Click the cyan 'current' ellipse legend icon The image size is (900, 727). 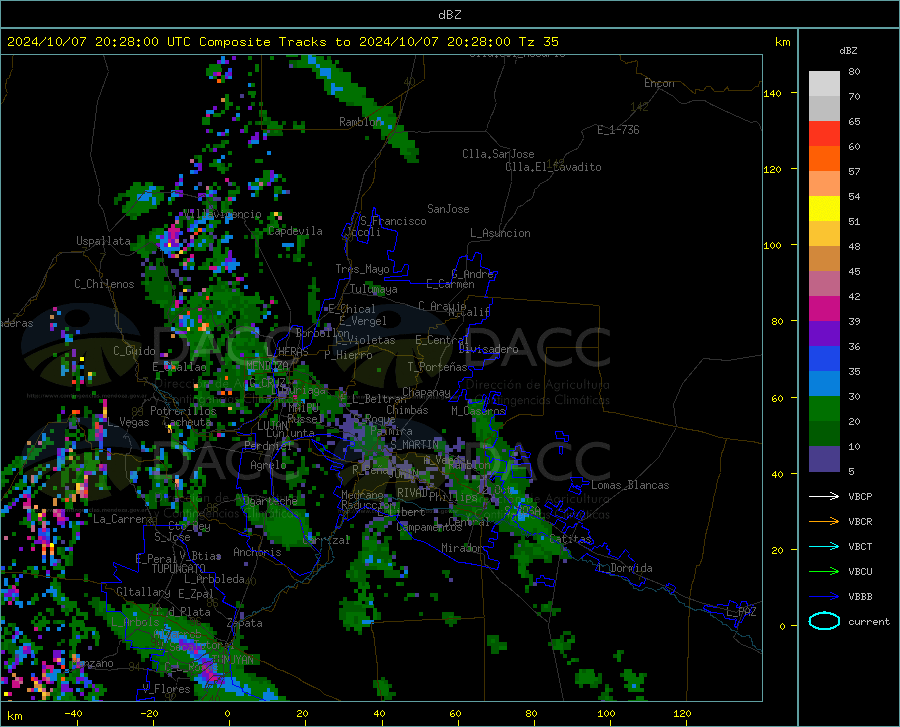coord(824,621)
